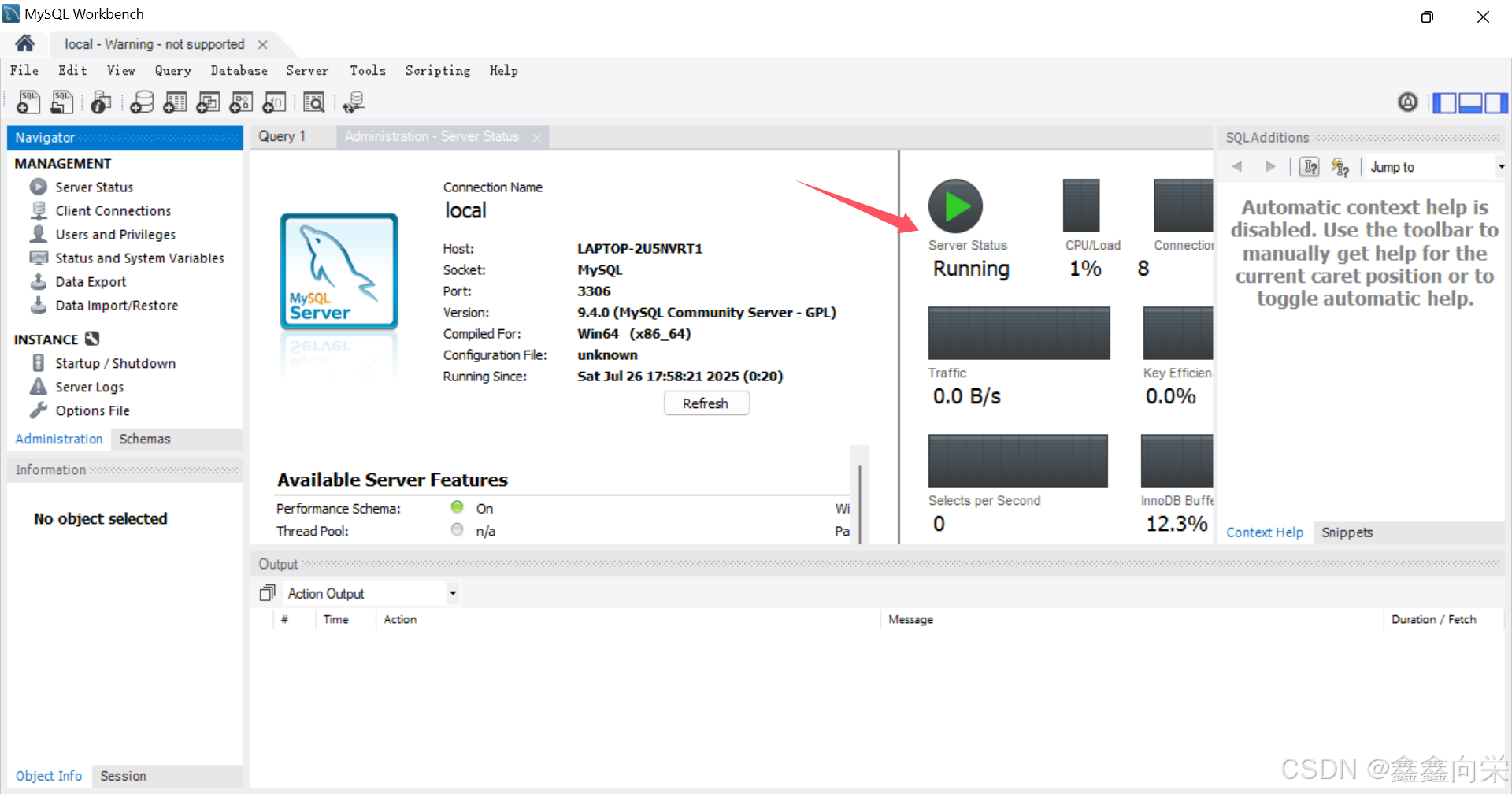Image resolution: width=1512 pixels, height=794 pixels.
Task: Open the Server menu
Action: (307, 70)
